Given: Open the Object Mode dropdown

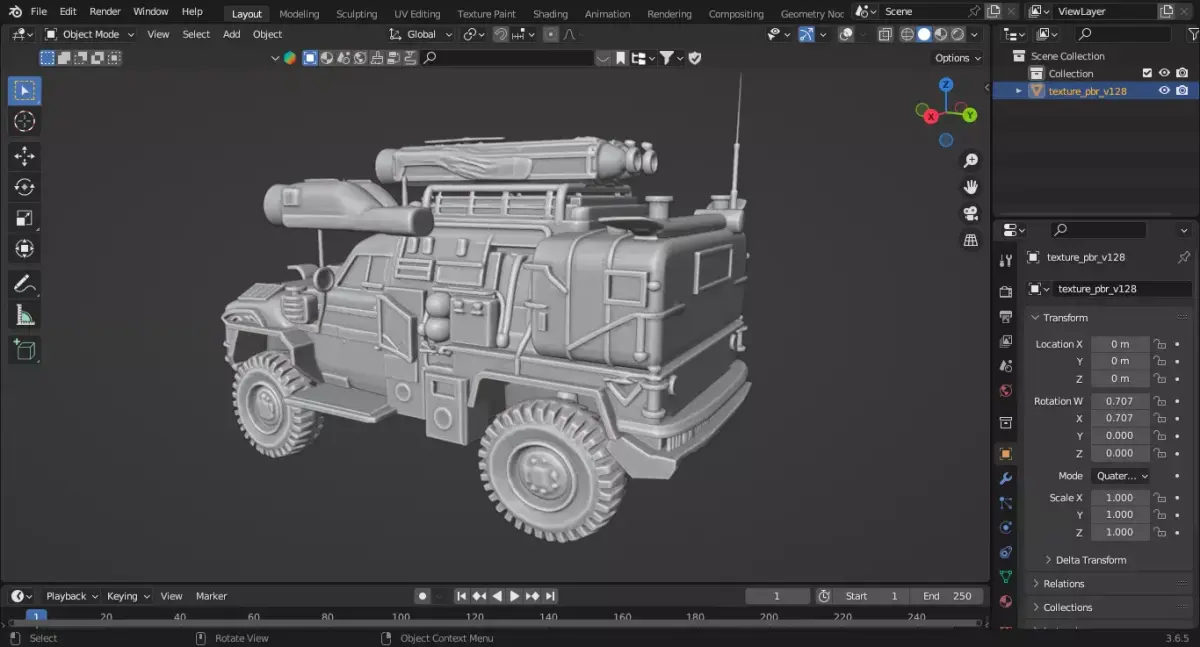Looking at the screenshot, I should coord(90,34).
